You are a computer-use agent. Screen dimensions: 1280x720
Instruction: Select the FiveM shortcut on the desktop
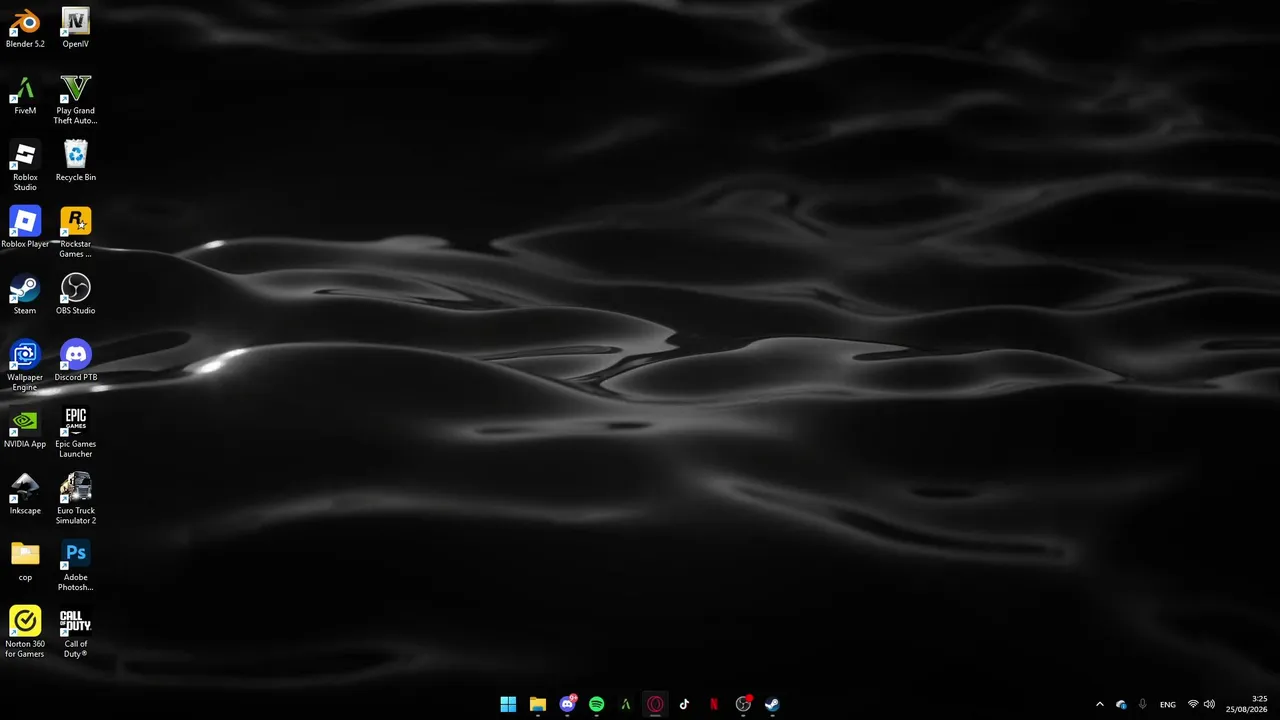point(25,95)
